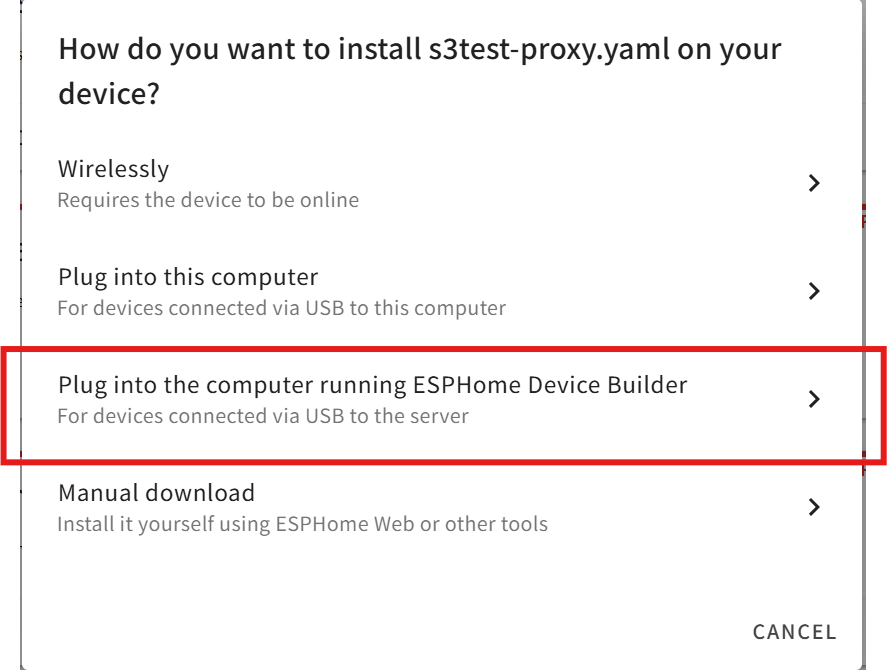
Task: Choose "Plug into this computer" option
Action: (400, 291)
